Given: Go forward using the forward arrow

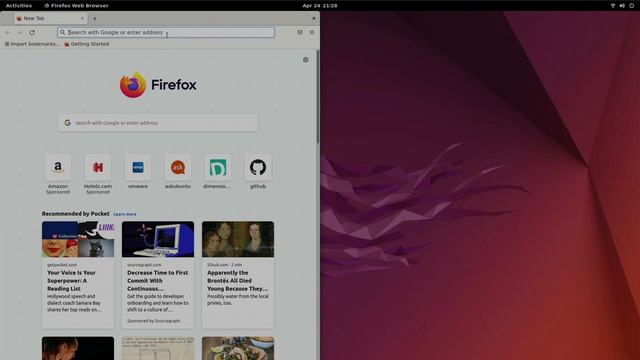Looking at the screenshot, I should [x=20, y=32].
